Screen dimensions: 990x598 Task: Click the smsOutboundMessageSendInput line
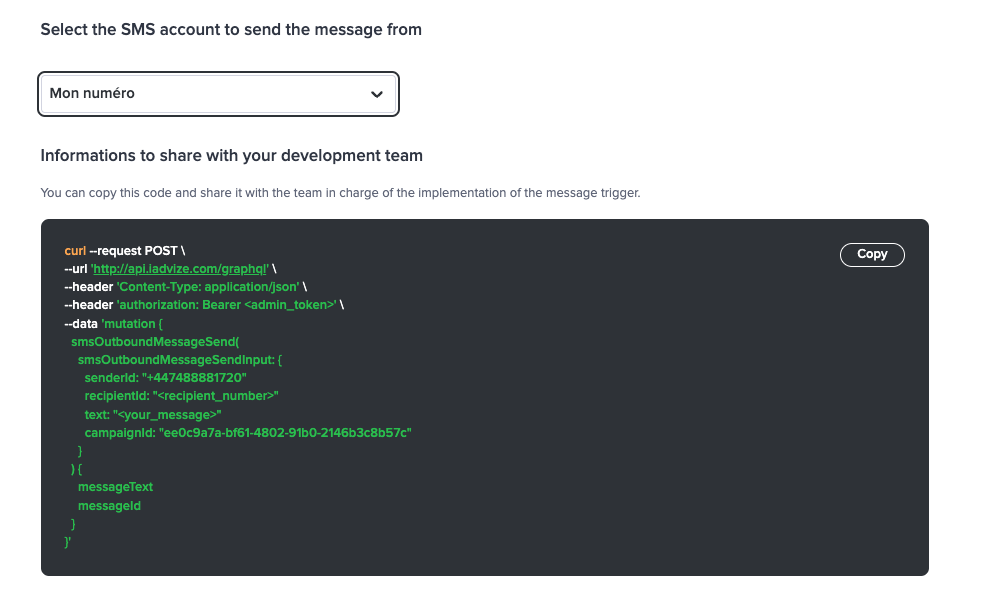click(180, 360)
